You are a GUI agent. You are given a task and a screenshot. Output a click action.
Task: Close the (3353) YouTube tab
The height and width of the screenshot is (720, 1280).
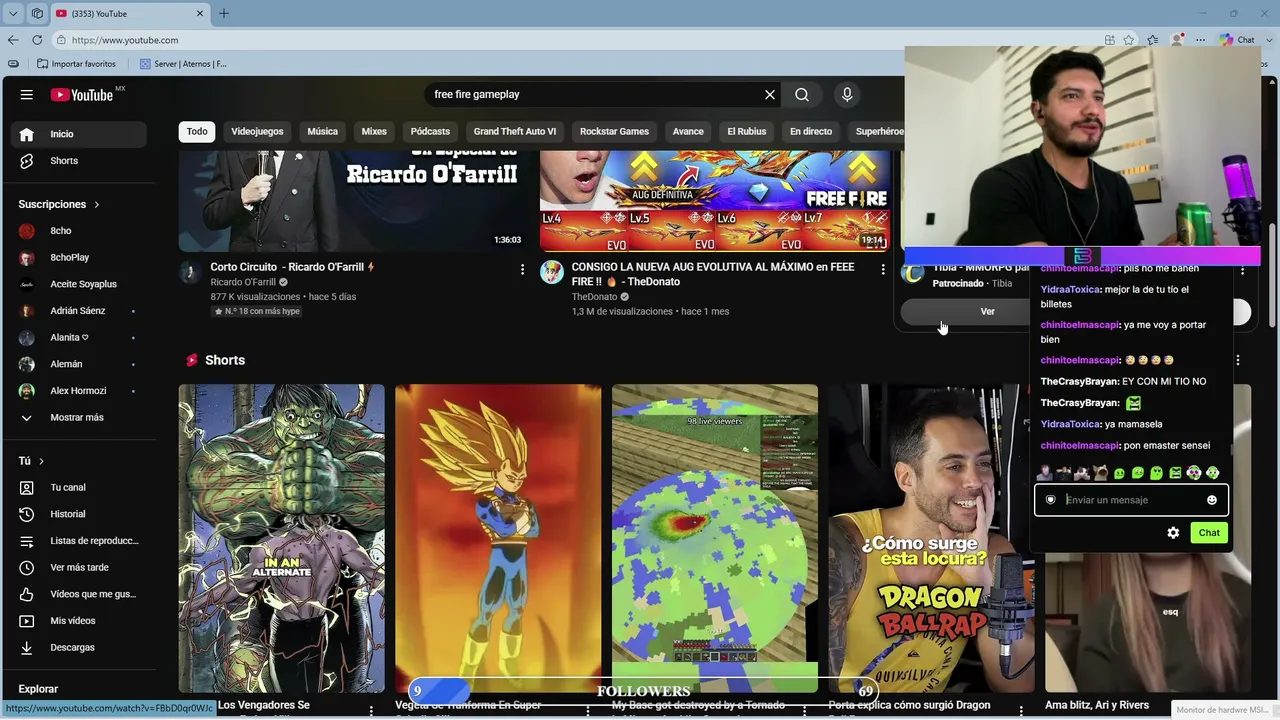(200, 13)
